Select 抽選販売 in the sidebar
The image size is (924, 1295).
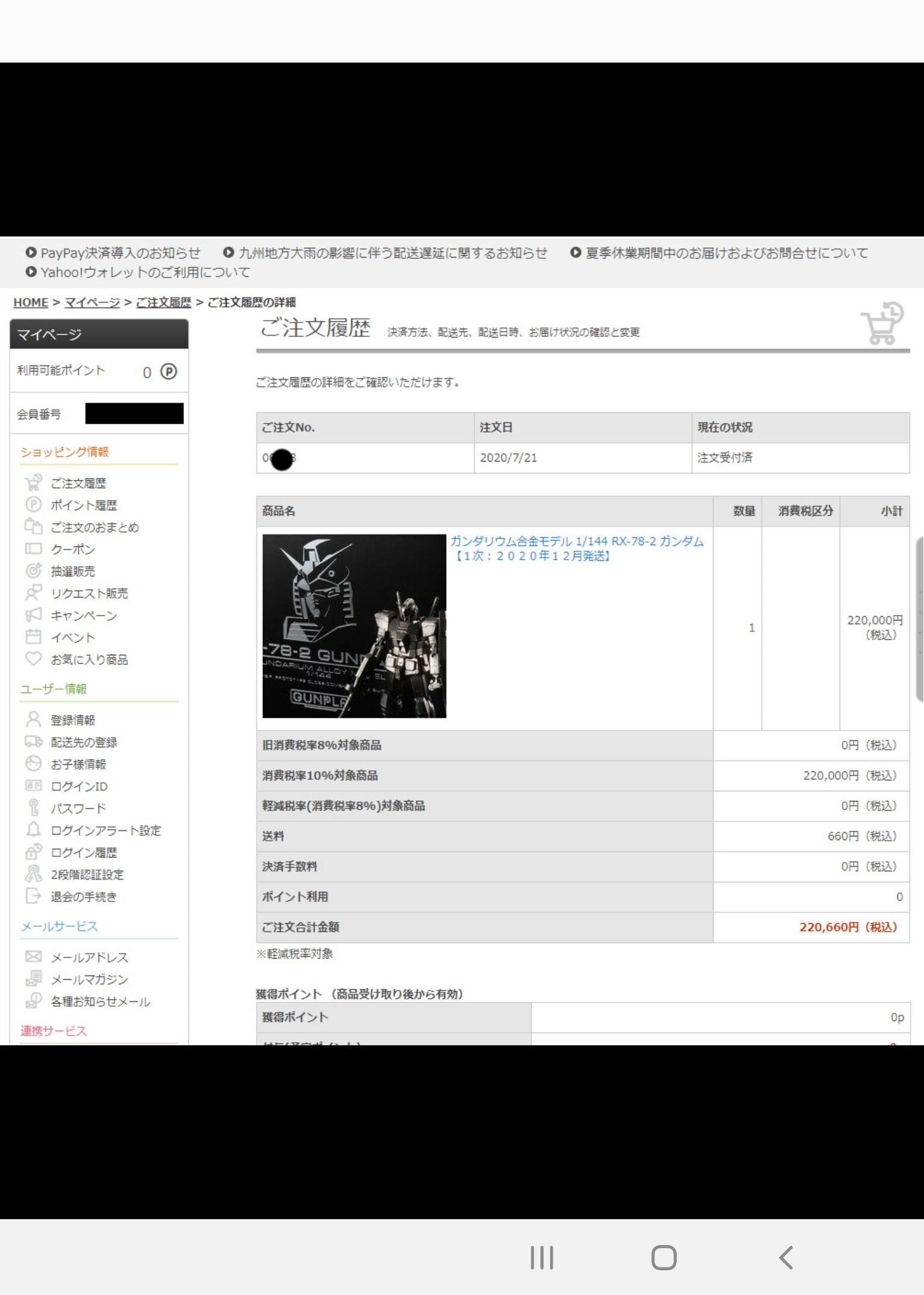point(73,571)
